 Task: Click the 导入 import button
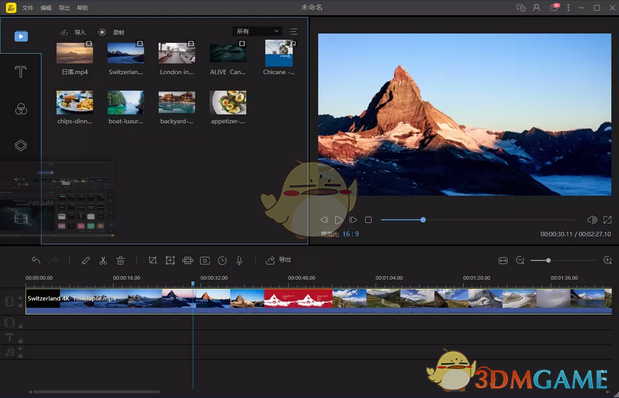pos(73,32)
